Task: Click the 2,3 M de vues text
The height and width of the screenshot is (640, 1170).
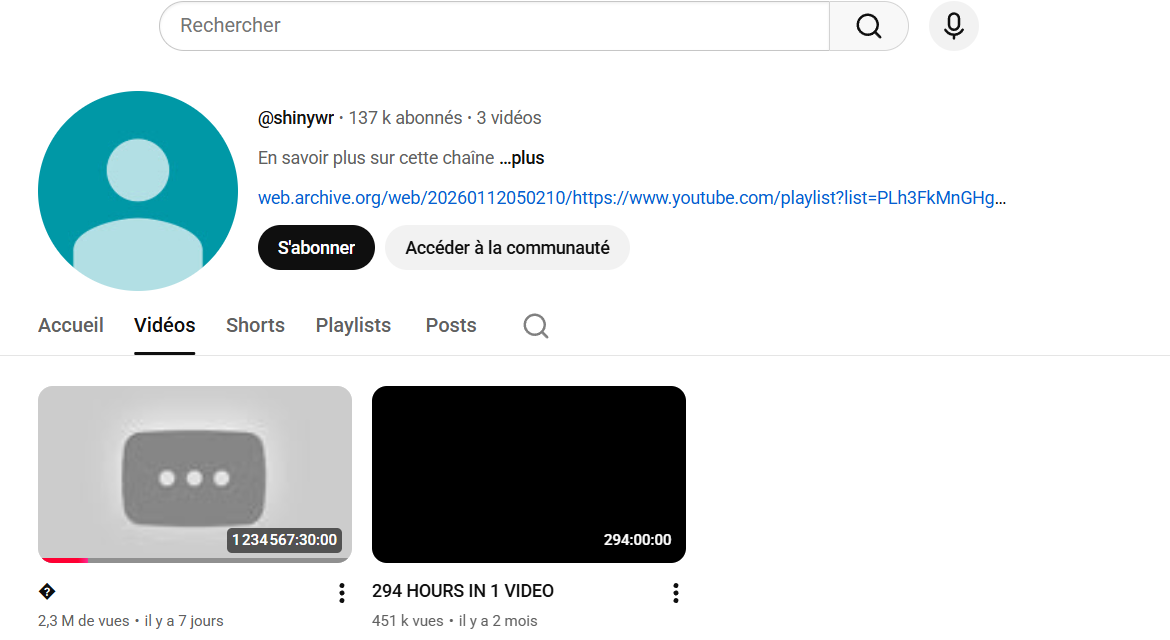Action: pyautogui.click(x=84, y=621)
